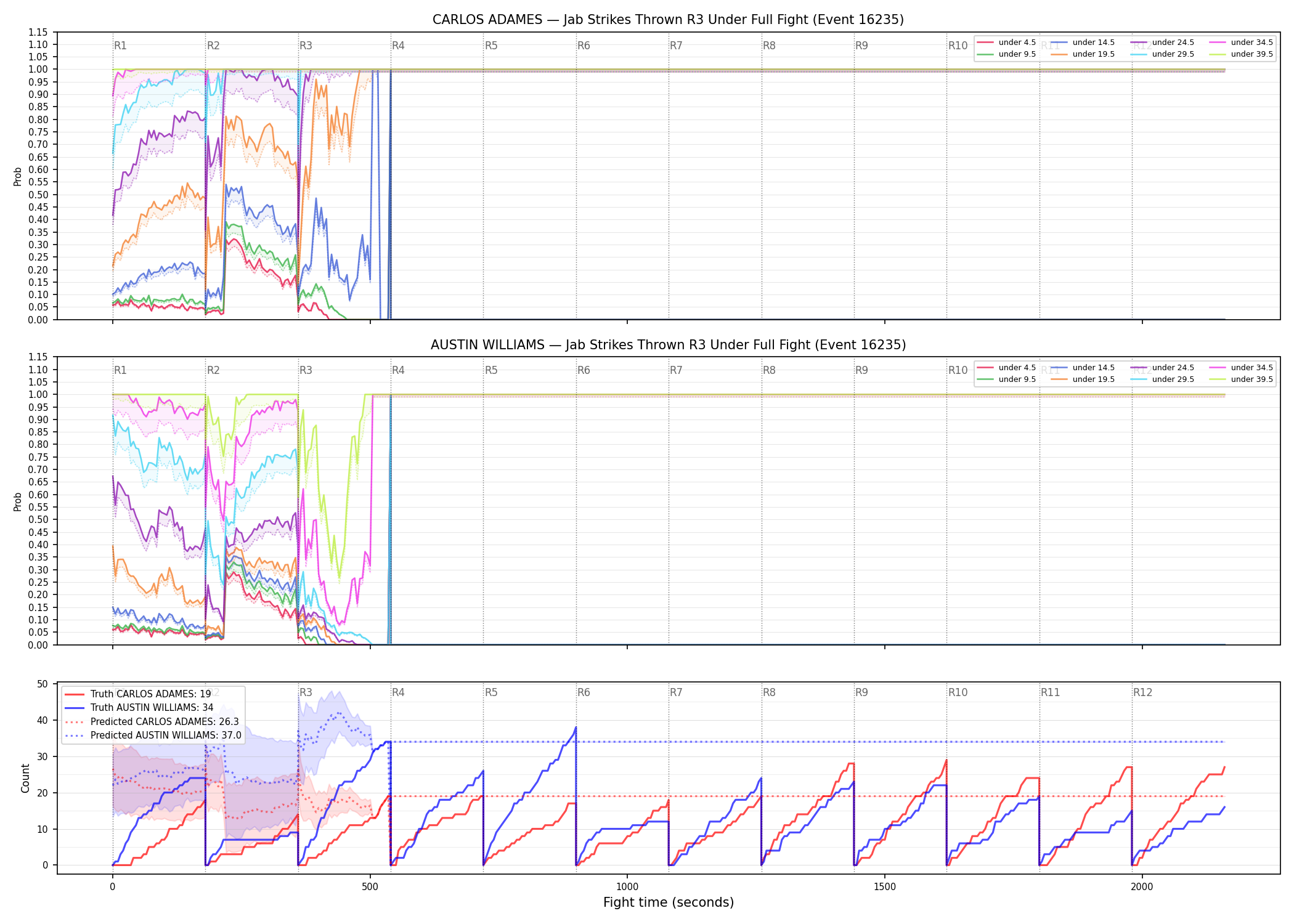The width and height of the screenshot is (1294, 924).
Task: Click 'under 19.5' legend entry in middle chart
Action: tap(1083, 379)
